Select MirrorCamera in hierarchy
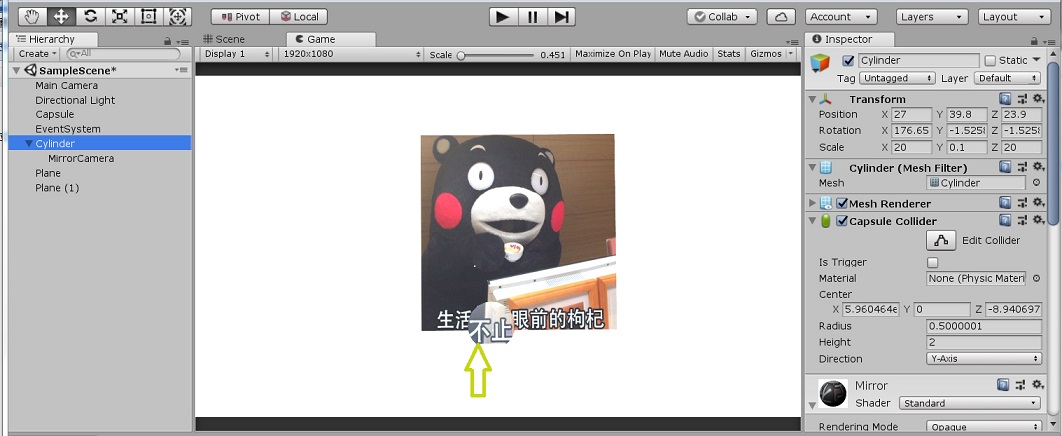 (81, 158)
